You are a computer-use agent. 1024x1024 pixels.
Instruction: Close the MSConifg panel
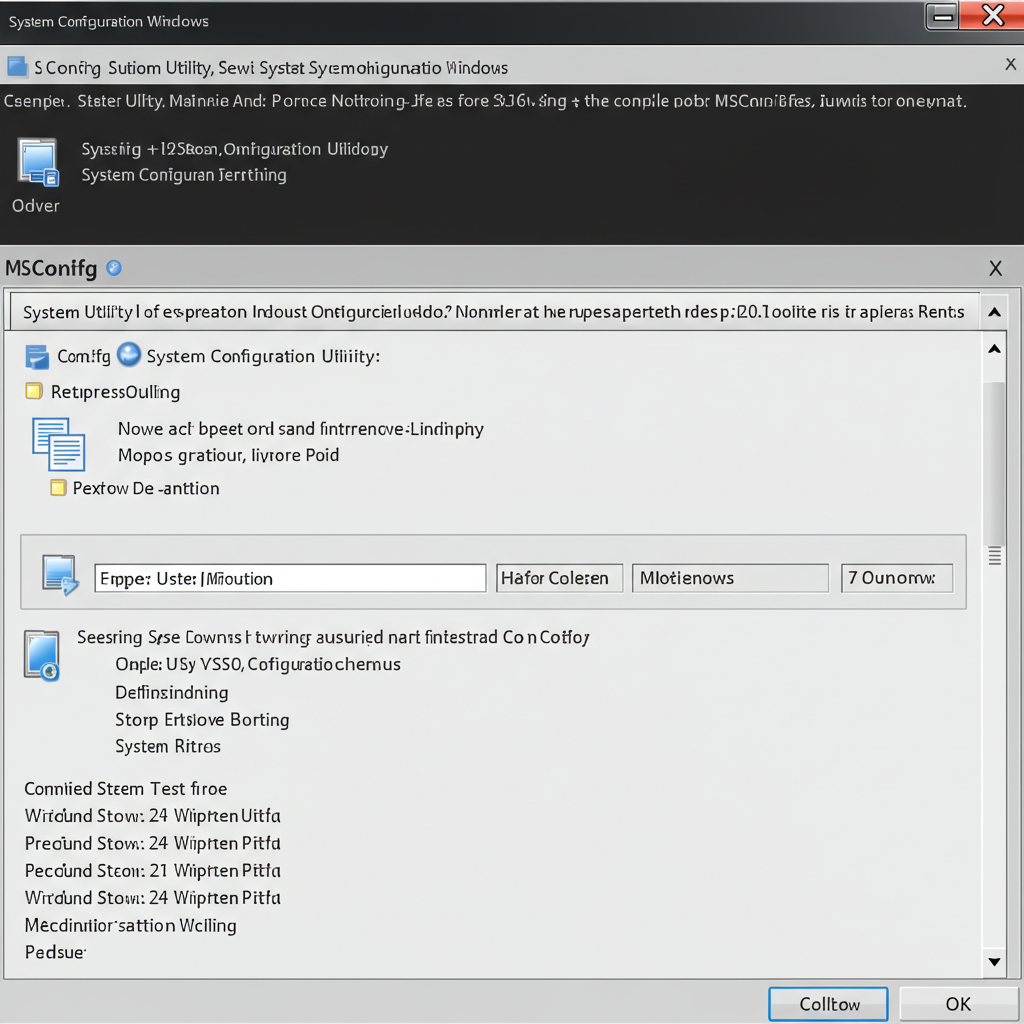tap(995, 268)
